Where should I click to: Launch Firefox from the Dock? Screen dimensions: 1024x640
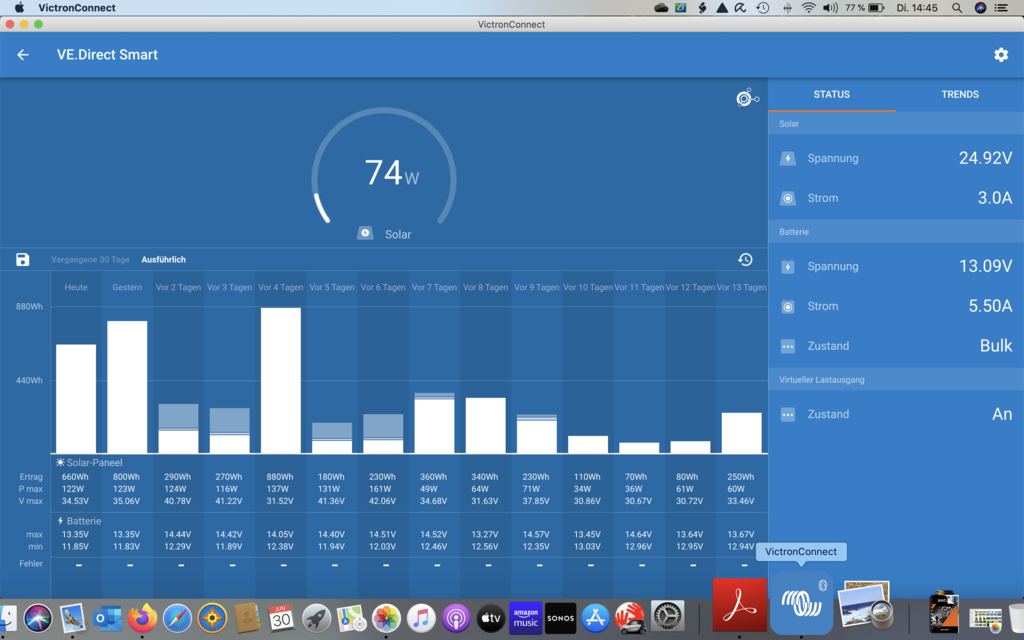pyautogui.click(x=142, y=618)
